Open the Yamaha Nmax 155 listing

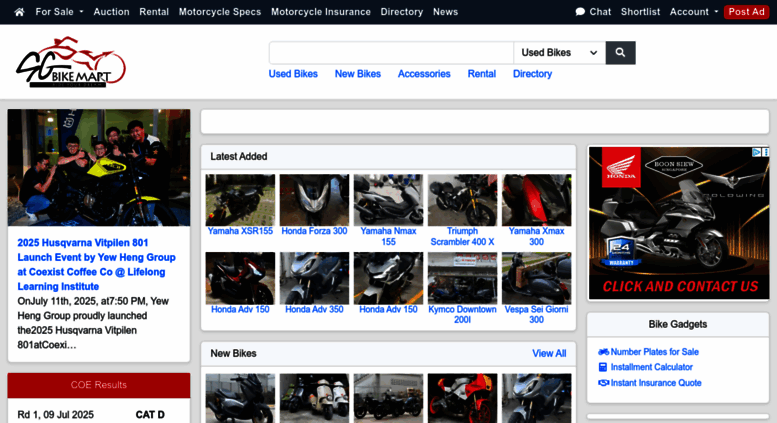pos(388,236)
